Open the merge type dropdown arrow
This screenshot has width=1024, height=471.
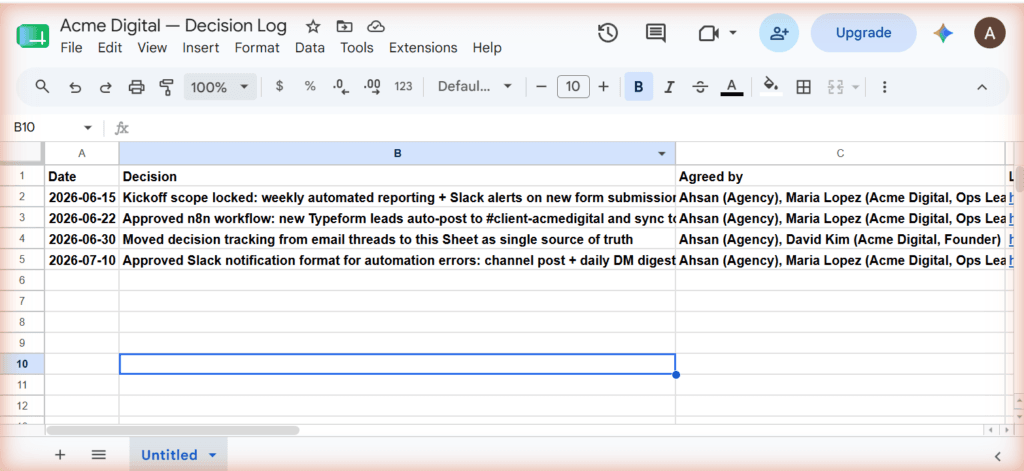(856, 87)
